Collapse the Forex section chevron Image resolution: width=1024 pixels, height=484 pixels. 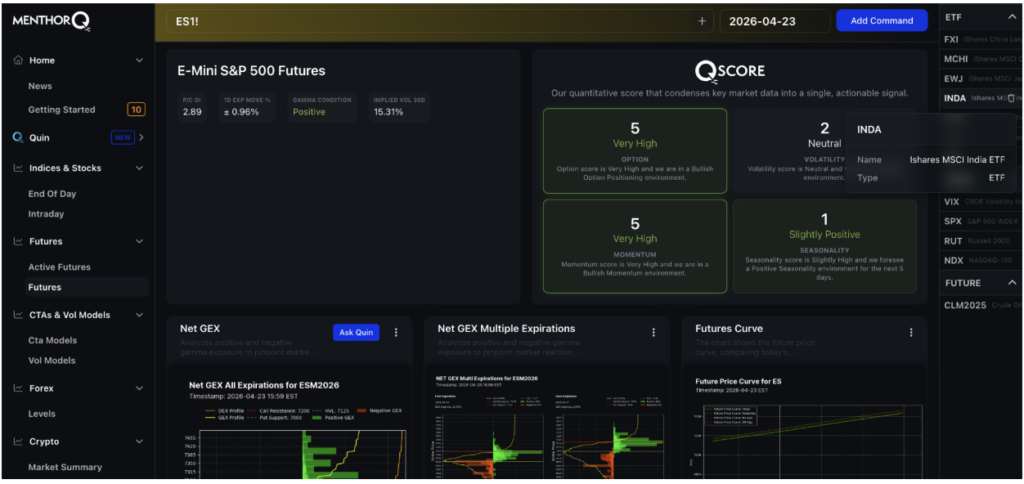(139, 388)
